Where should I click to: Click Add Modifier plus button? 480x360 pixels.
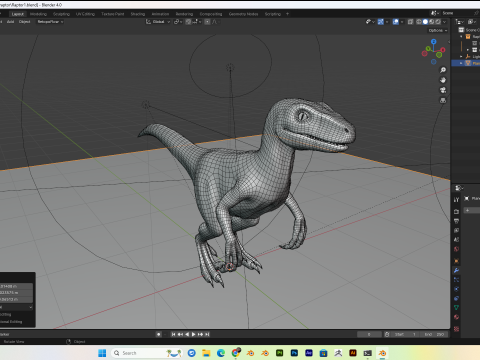(x=467, y=210)
